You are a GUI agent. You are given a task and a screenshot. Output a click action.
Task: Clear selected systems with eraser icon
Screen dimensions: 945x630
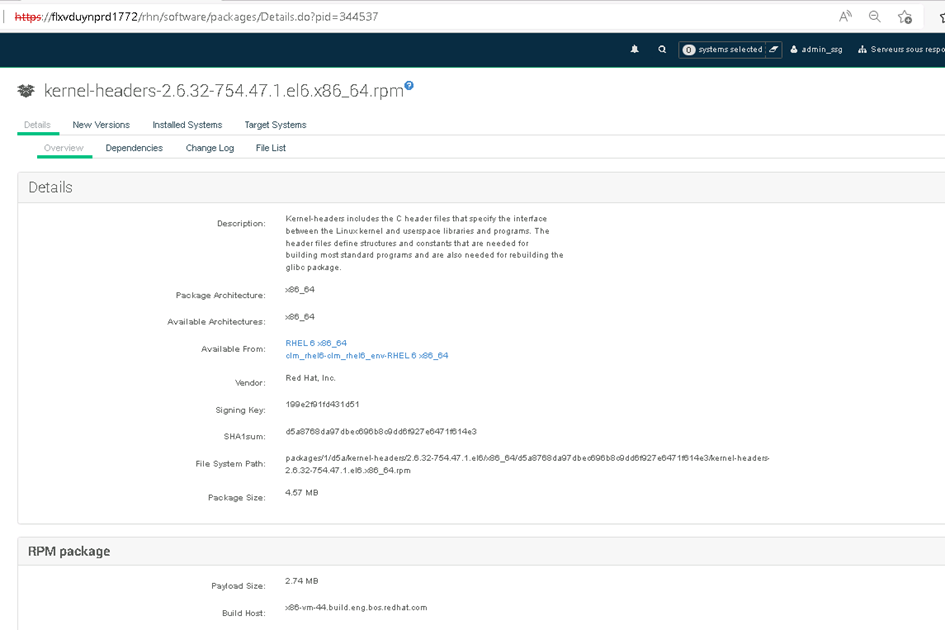[x=774, y=49]
